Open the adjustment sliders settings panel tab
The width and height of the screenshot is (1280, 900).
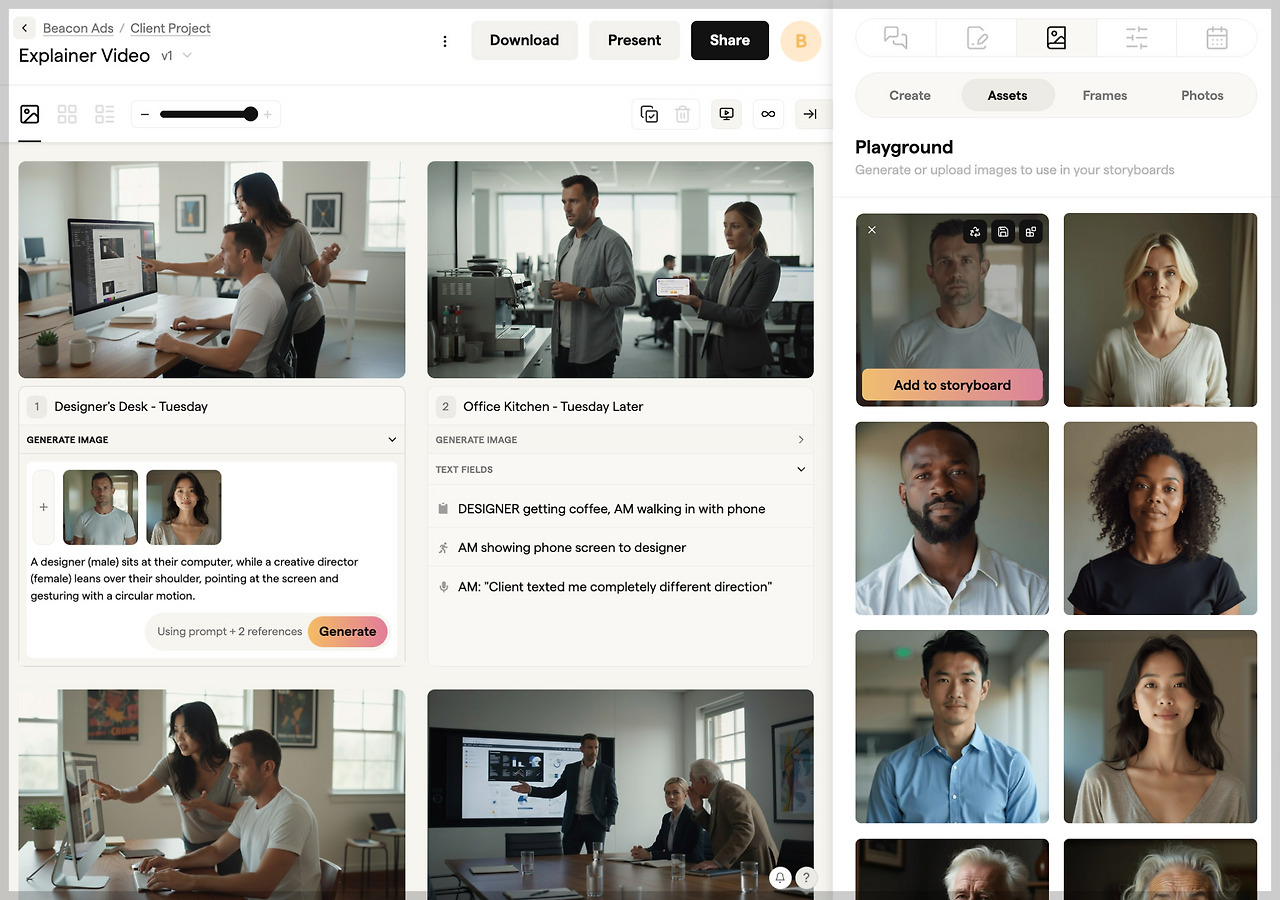click(1137, 38)
